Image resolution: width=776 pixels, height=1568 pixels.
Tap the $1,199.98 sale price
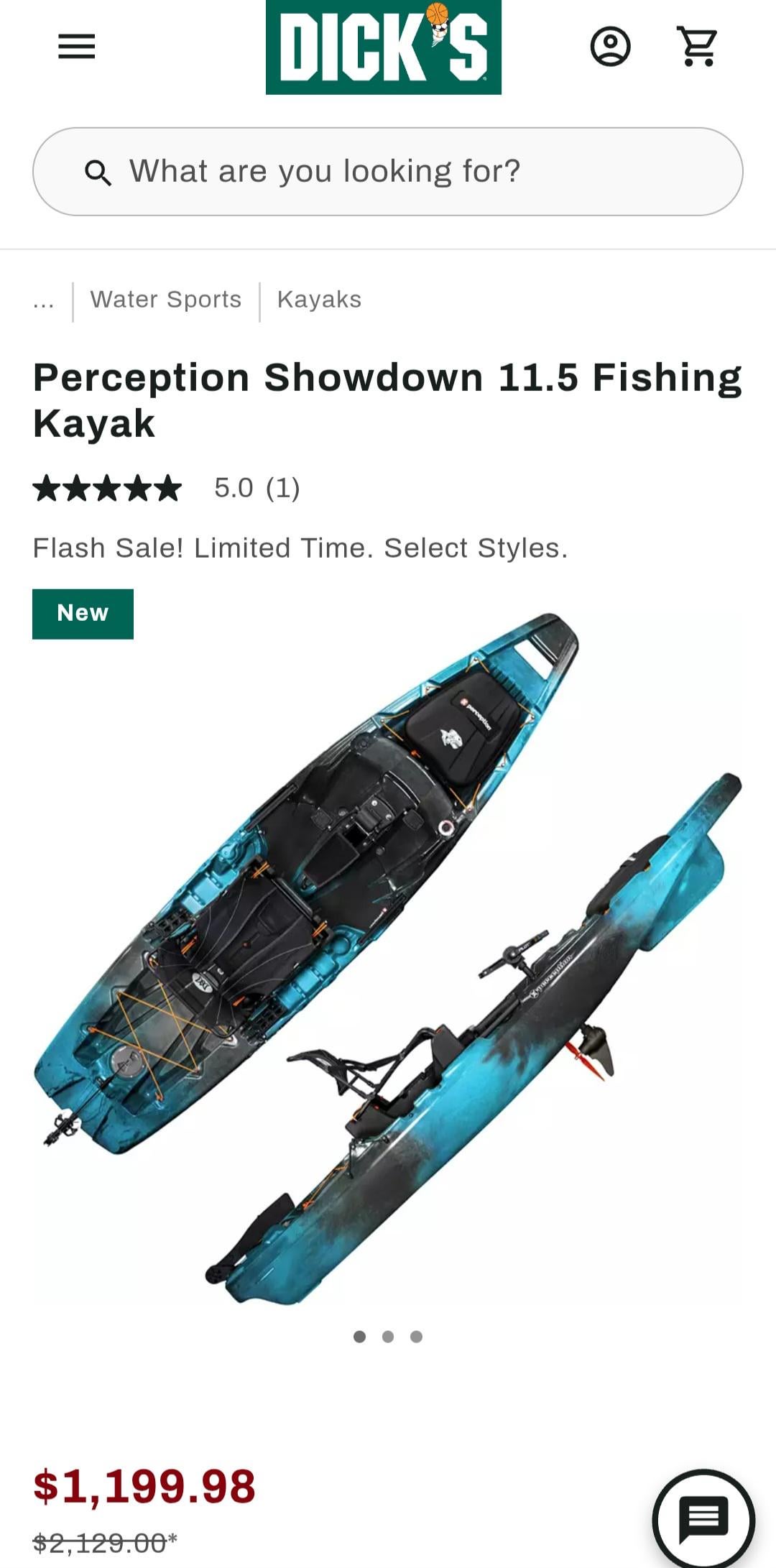[x=144, y=1486]
